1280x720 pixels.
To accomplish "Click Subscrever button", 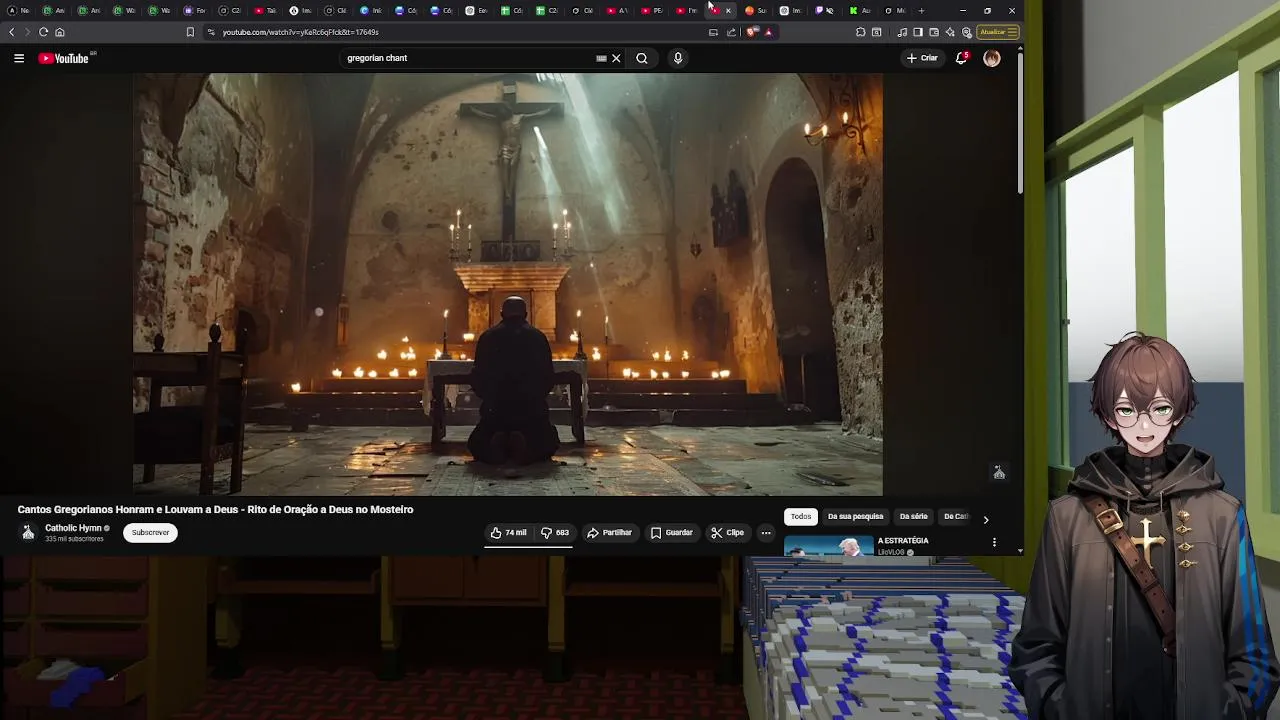I will tap(150, 533).
